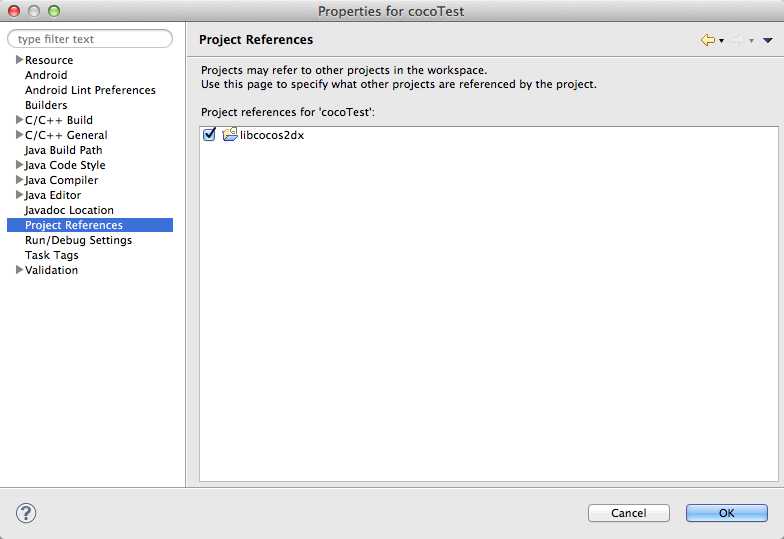784x539 pixels.
Task: Open the Java Build Path page
Action: (64, 150)
